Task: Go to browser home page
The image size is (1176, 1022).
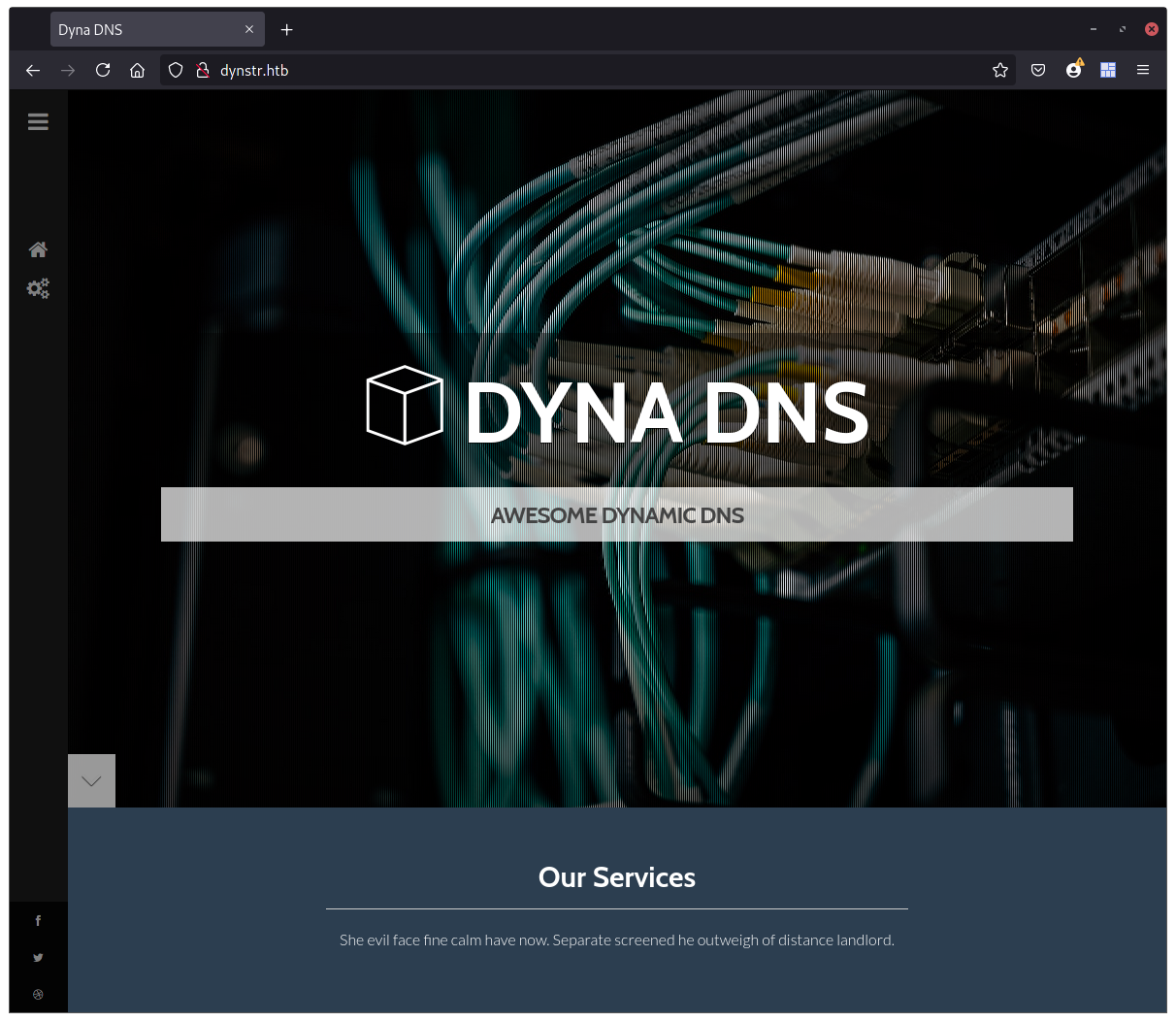Action: coord(137,70)
